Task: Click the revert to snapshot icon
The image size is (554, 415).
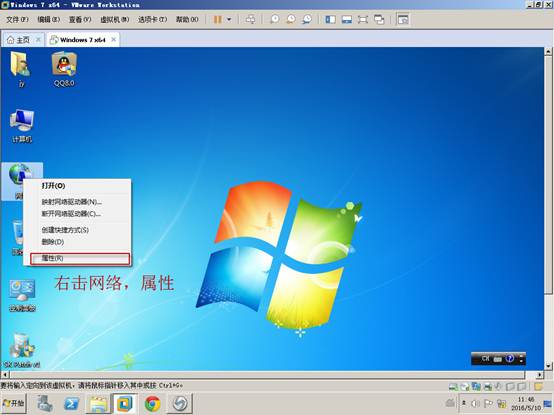Action: (x=291, y=19)
